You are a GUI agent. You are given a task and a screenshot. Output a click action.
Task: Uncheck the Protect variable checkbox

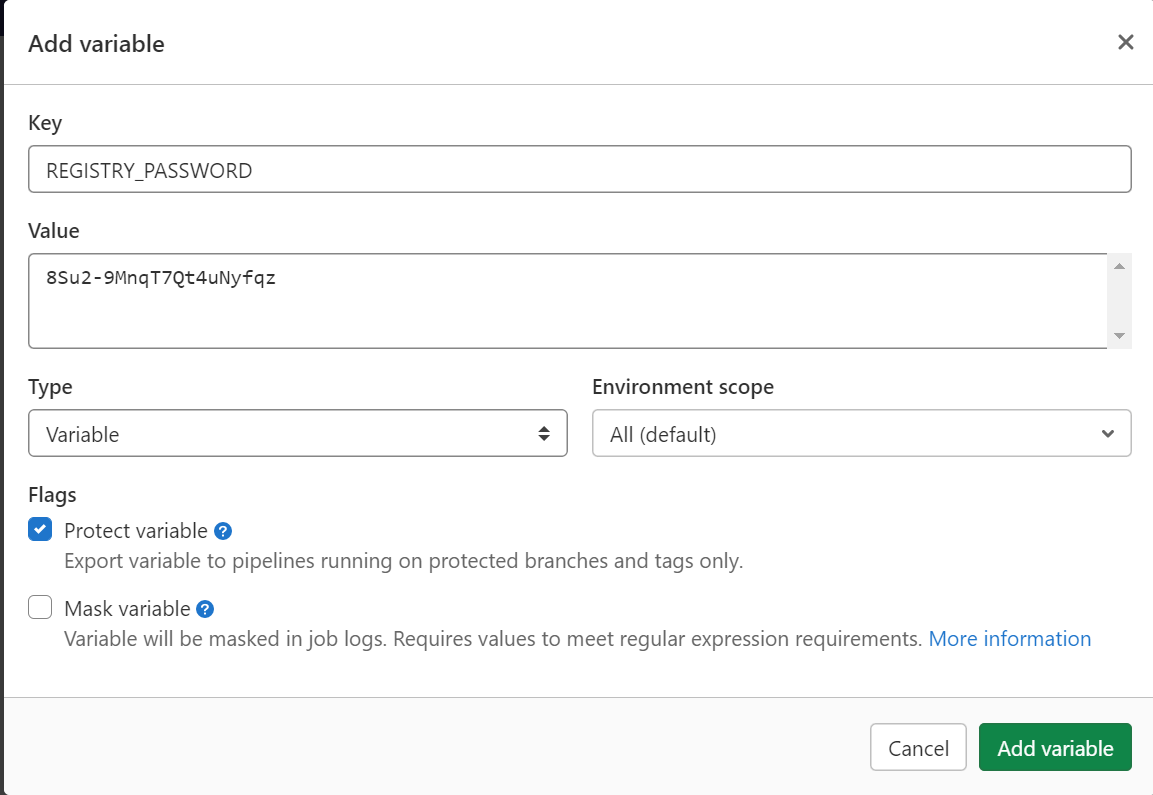click(x=40, y=530)
